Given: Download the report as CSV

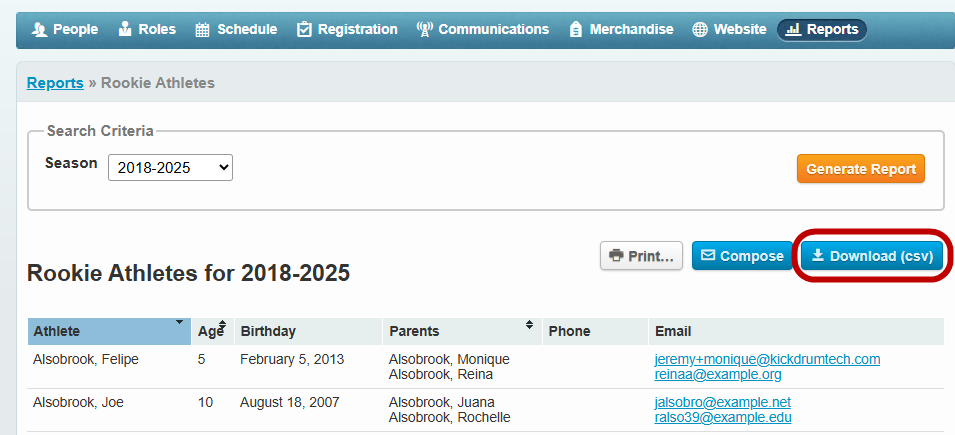Looking at the screenshot, I should 871,256.
